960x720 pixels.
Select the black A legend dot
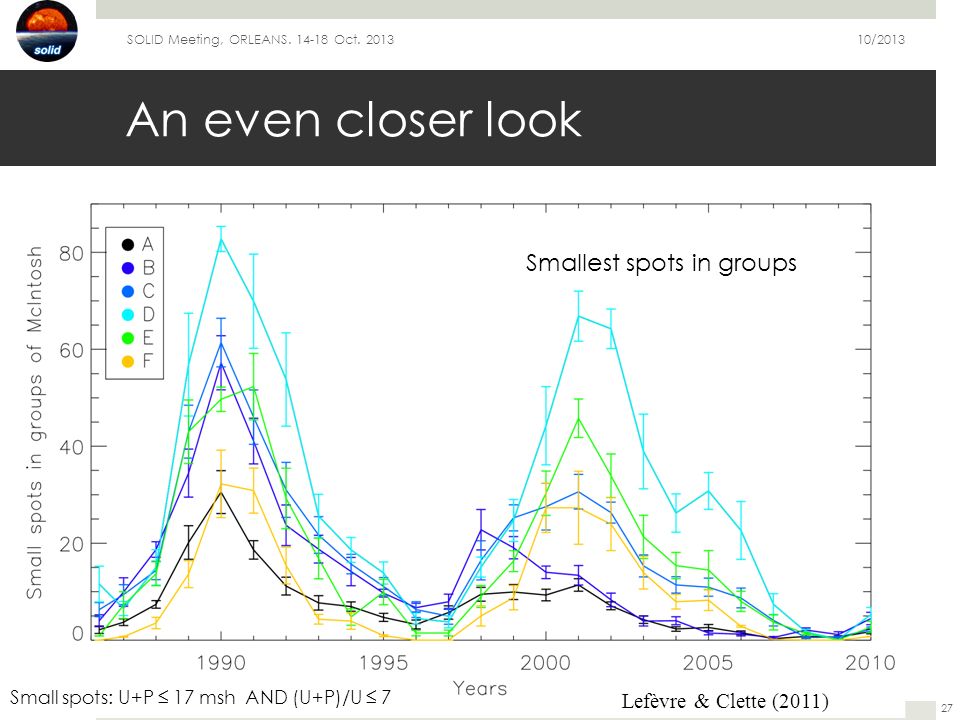[x=128, y=245]
